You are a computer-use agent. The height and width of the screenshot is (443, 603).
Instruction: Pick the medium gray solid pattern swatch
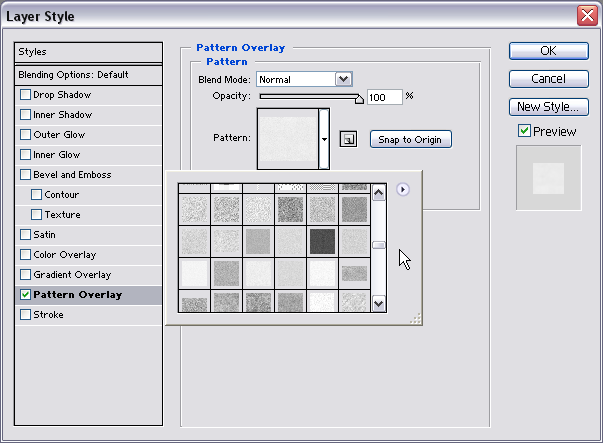(258, 241)
